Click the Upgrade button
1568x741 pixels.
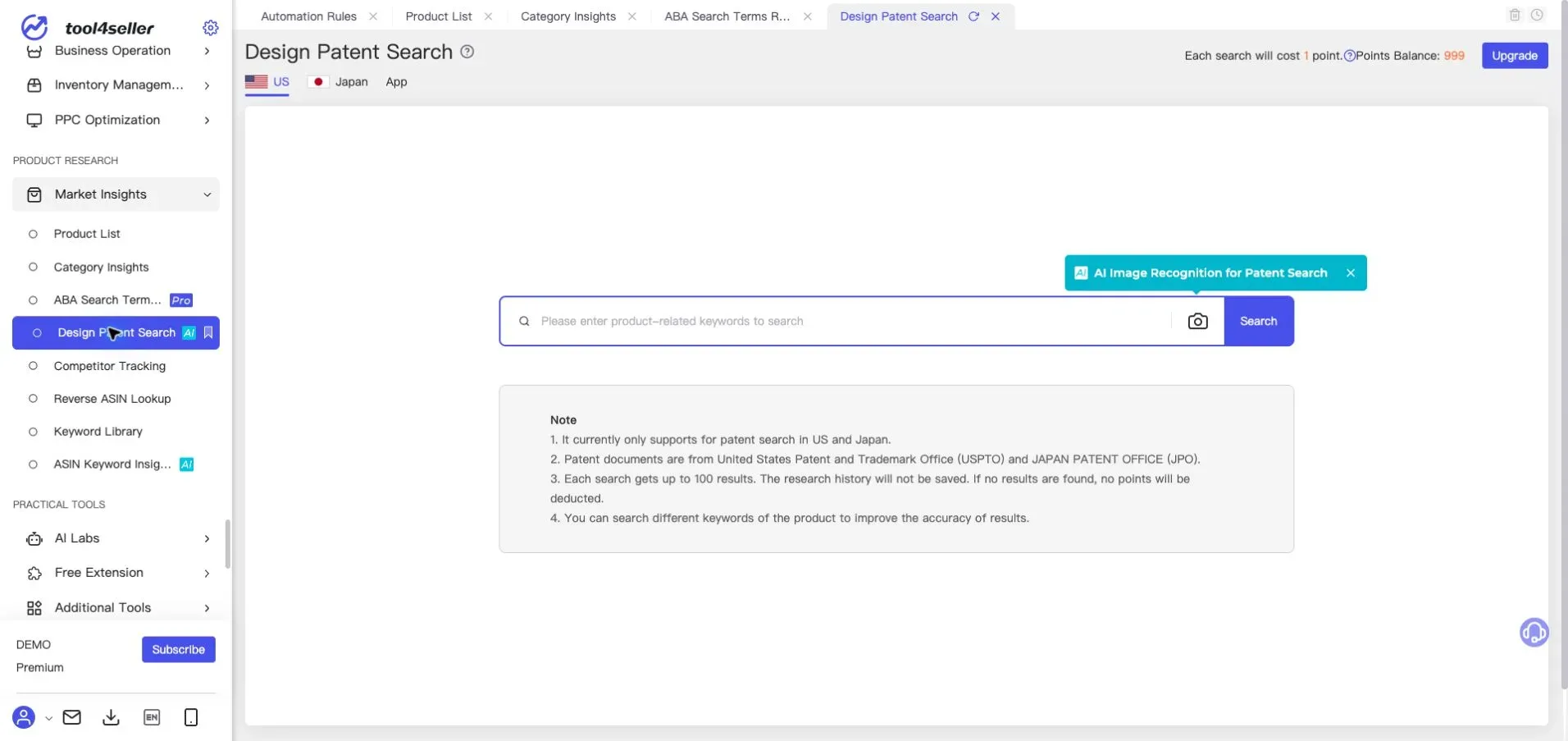pos(1515,56)
